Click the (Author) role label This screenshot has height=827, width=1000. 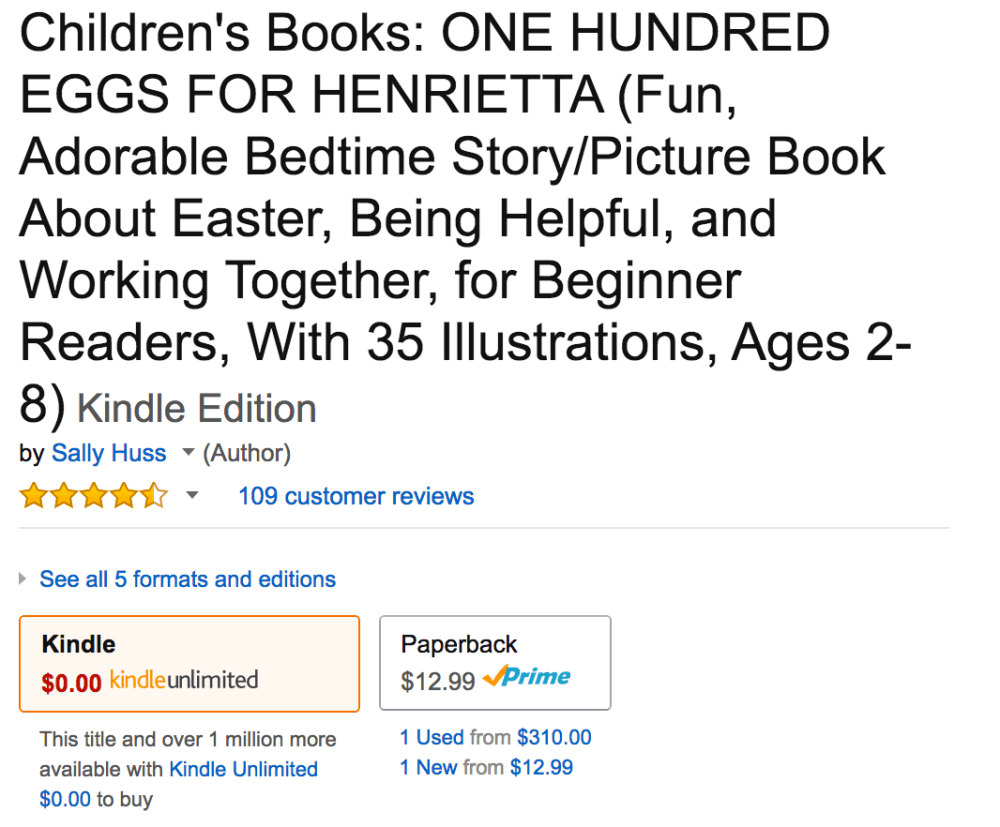pos(247,454)
